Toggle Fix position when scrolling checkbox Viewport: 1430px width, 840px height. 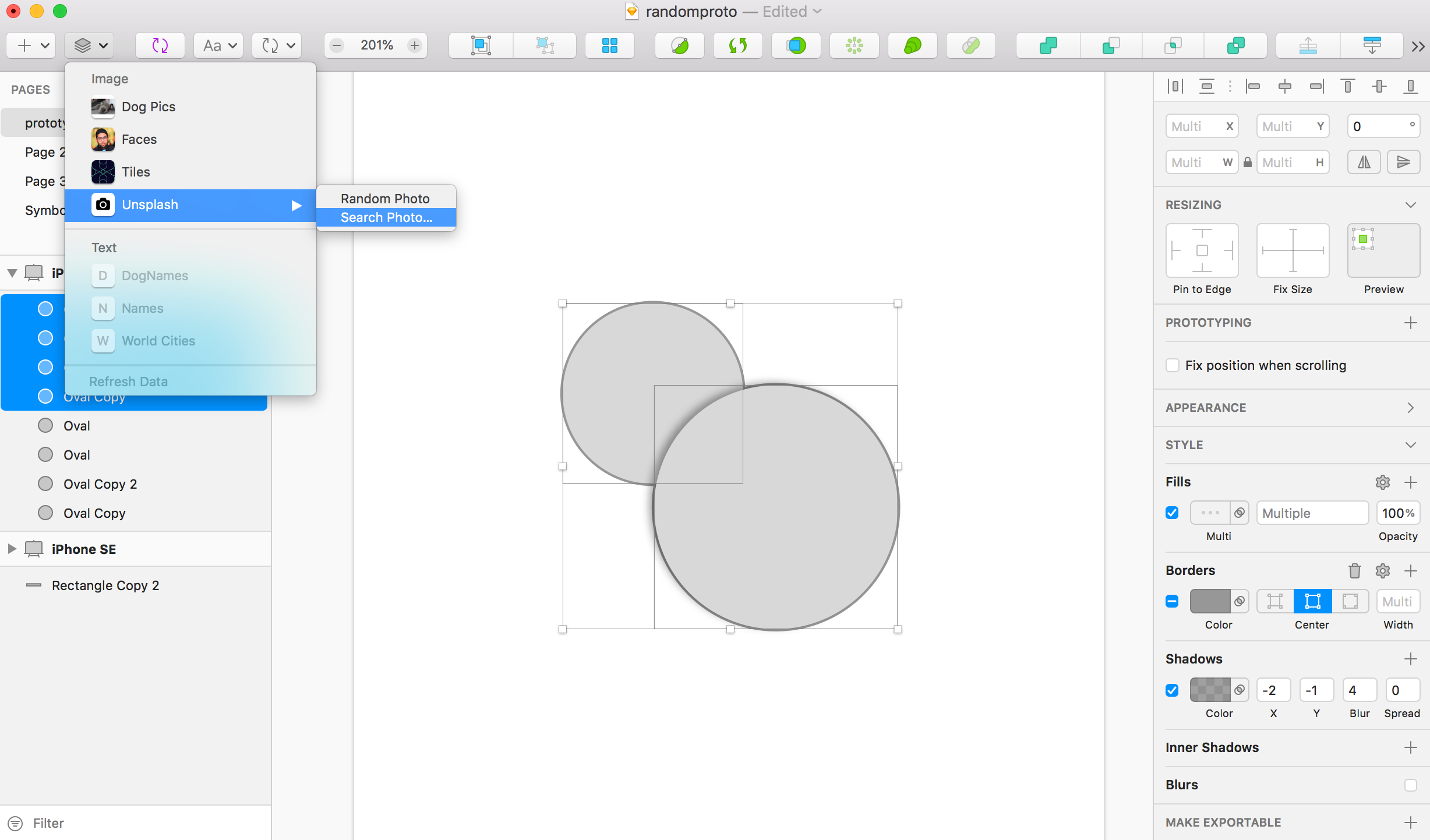click(x=1173, y=365)
